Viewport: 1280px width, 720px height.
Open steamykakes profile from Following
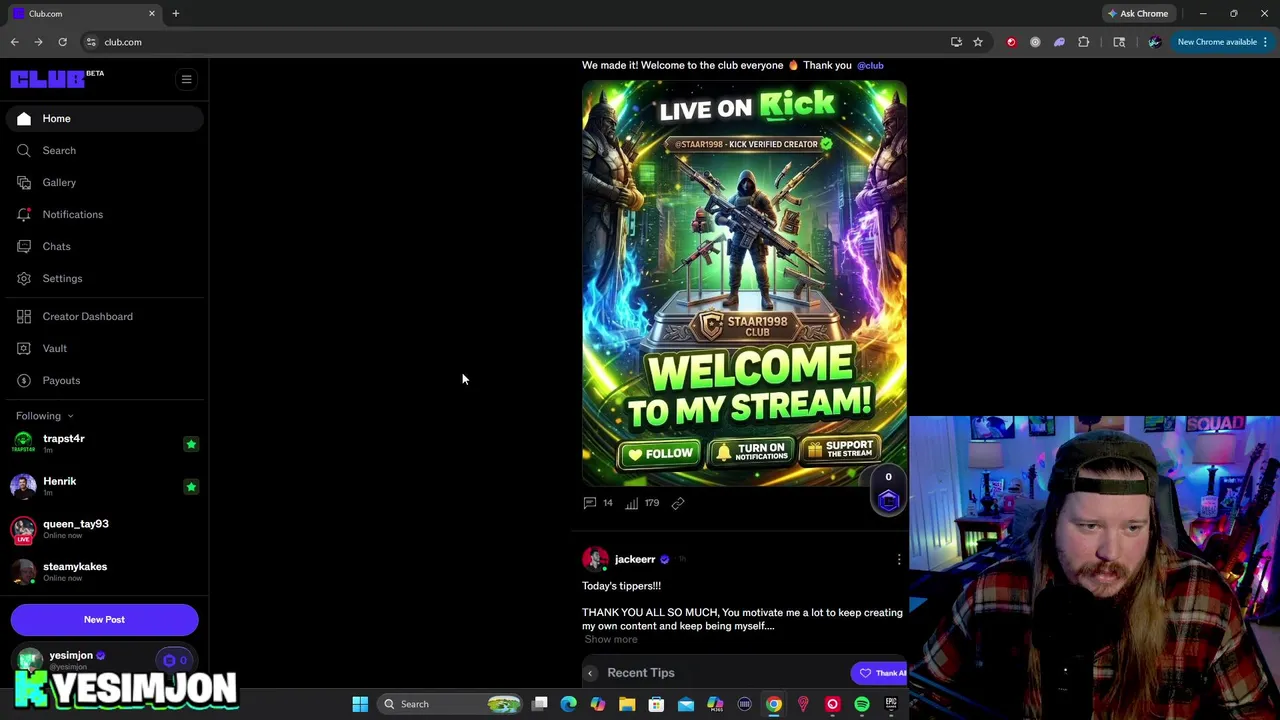click(x=74, y=567)
